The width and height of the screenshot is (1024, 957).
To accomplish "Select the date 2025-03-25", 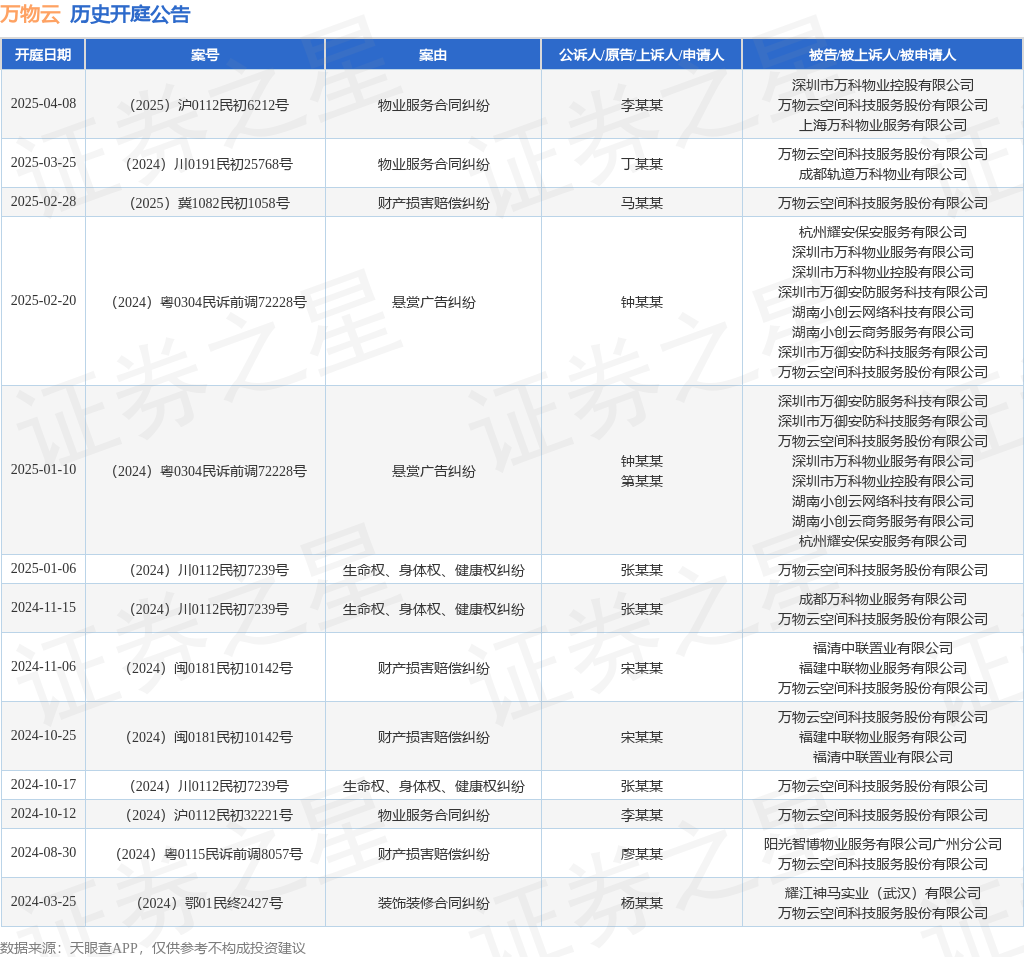I will [43, 163].
